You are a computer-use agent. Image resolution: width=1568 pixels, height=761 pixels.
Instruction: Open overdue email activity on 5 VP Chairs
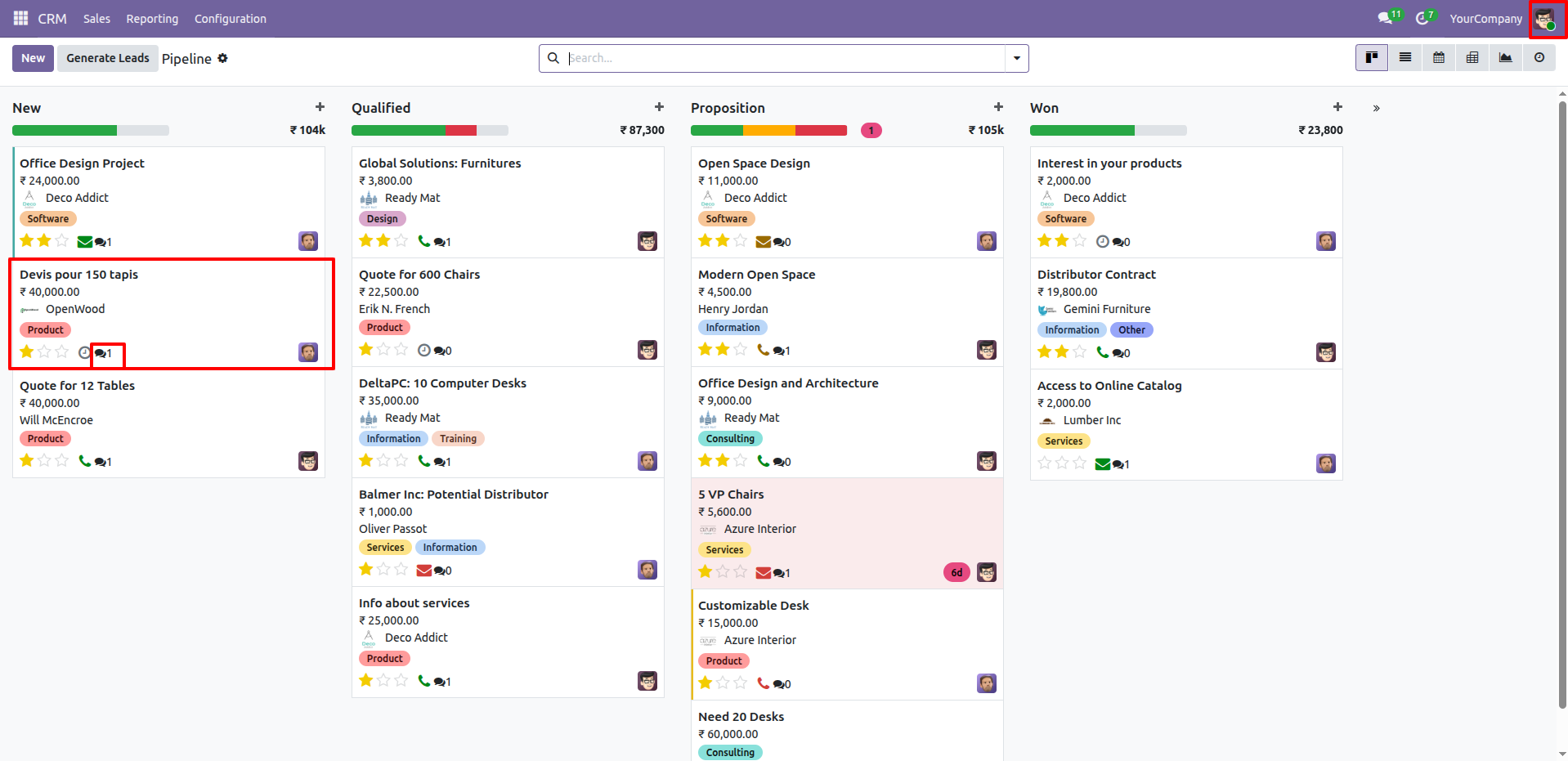pyautogui.click(x=764, y=573)
